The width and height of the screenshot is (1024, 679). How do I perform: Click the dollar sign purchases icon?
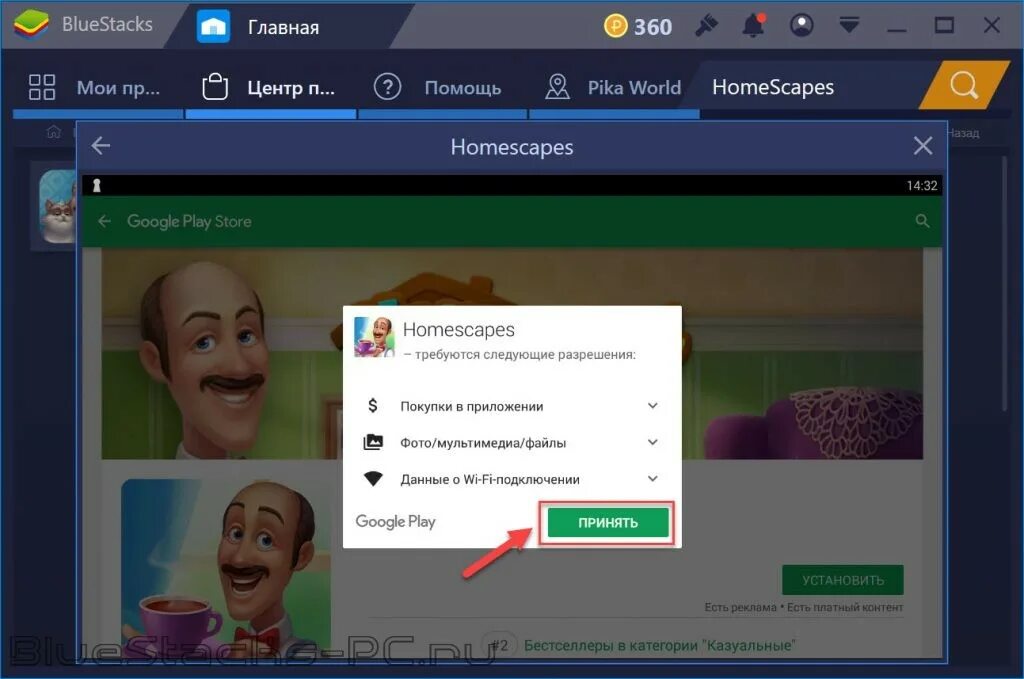[373, 406]
